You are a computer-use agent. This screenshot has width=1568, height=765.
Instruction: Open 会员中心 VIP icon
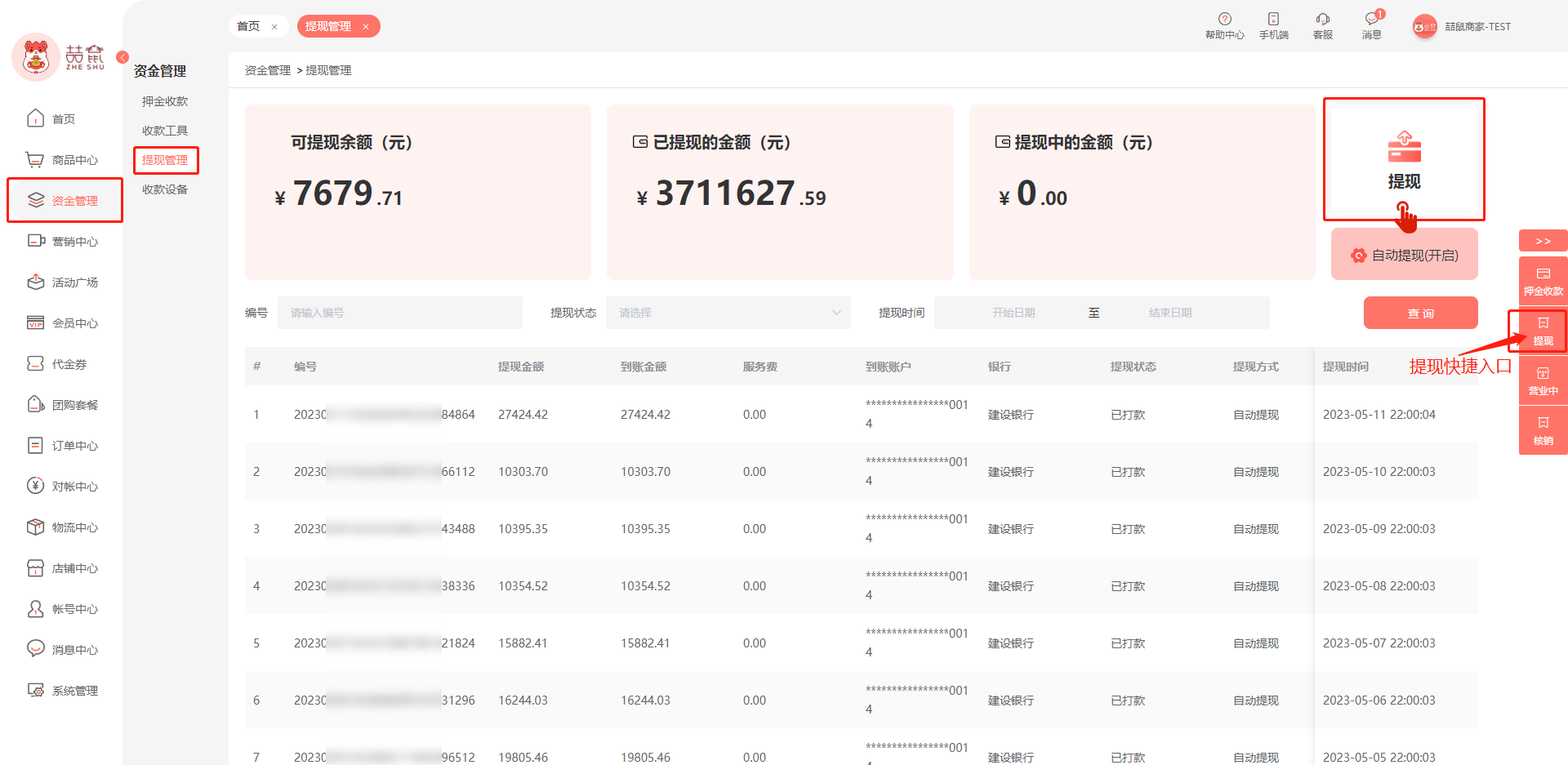point(35,323)
